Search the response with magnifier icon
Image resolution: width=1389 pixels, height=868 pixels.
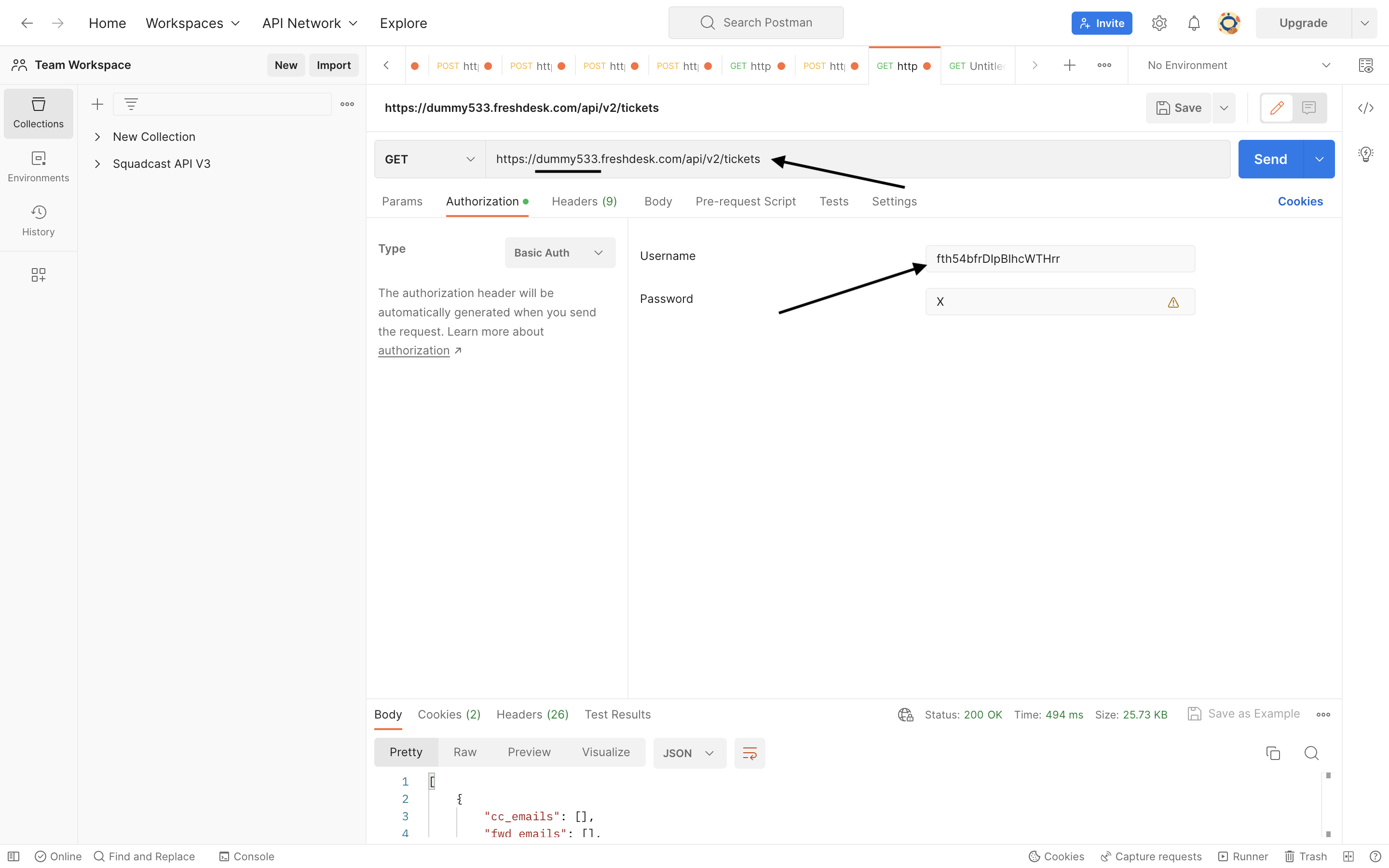click(x=1311, y=753)
